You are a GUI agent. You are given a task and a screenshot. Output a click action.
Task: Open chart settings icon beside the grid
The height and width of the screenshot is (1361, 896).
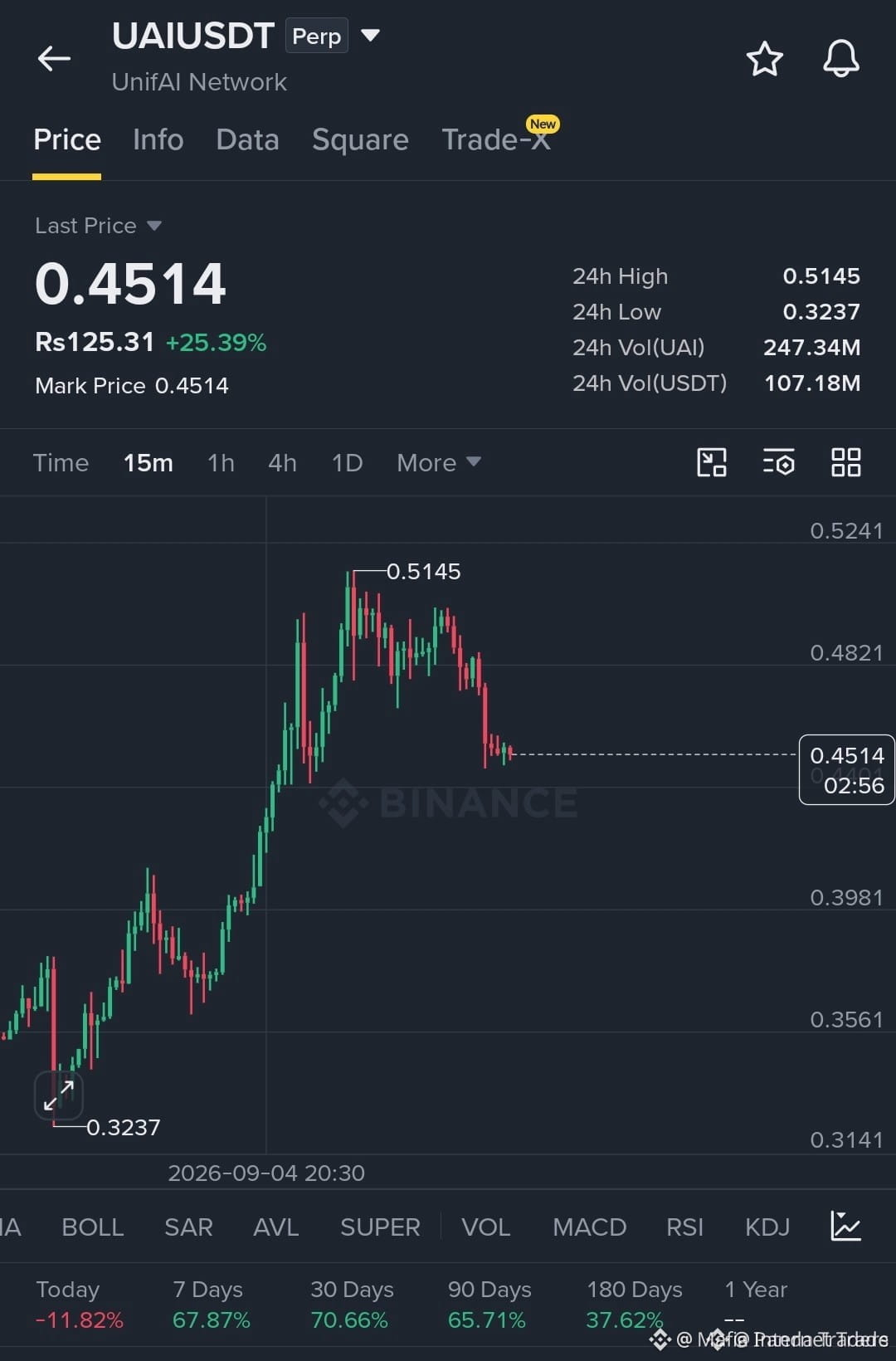(779, 462)
